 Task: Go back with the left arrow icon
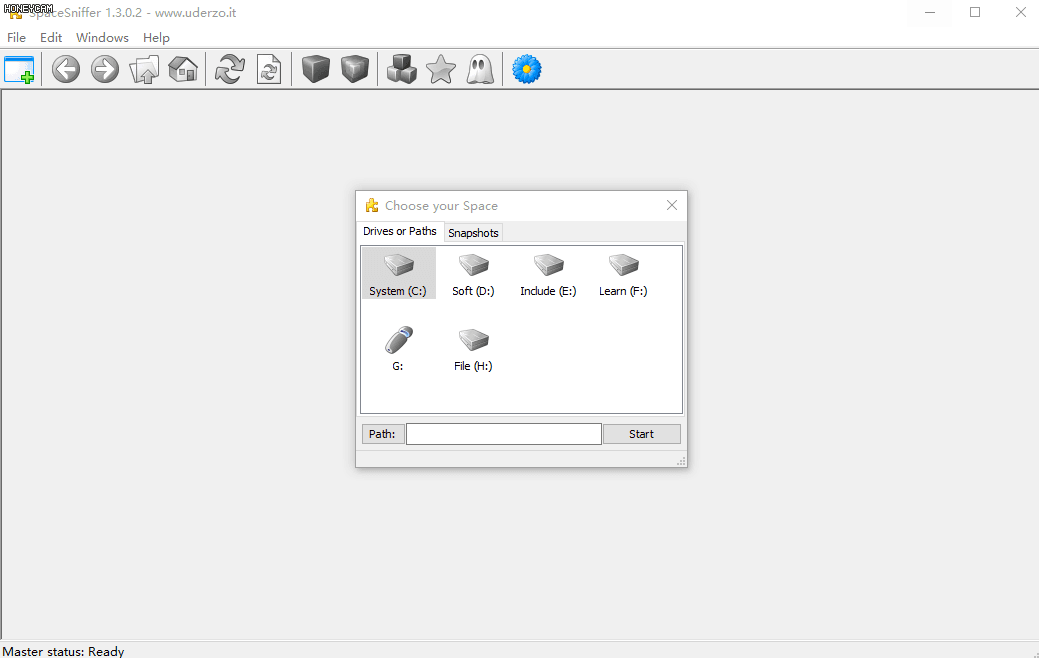coord(66,70)
